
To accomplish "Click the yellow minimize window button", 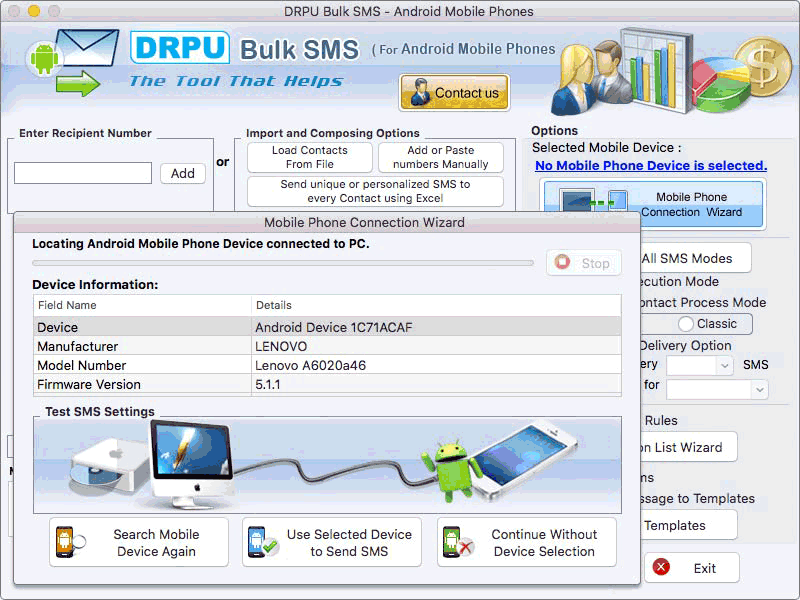I will pyautogui.click(x=34, y=11).
